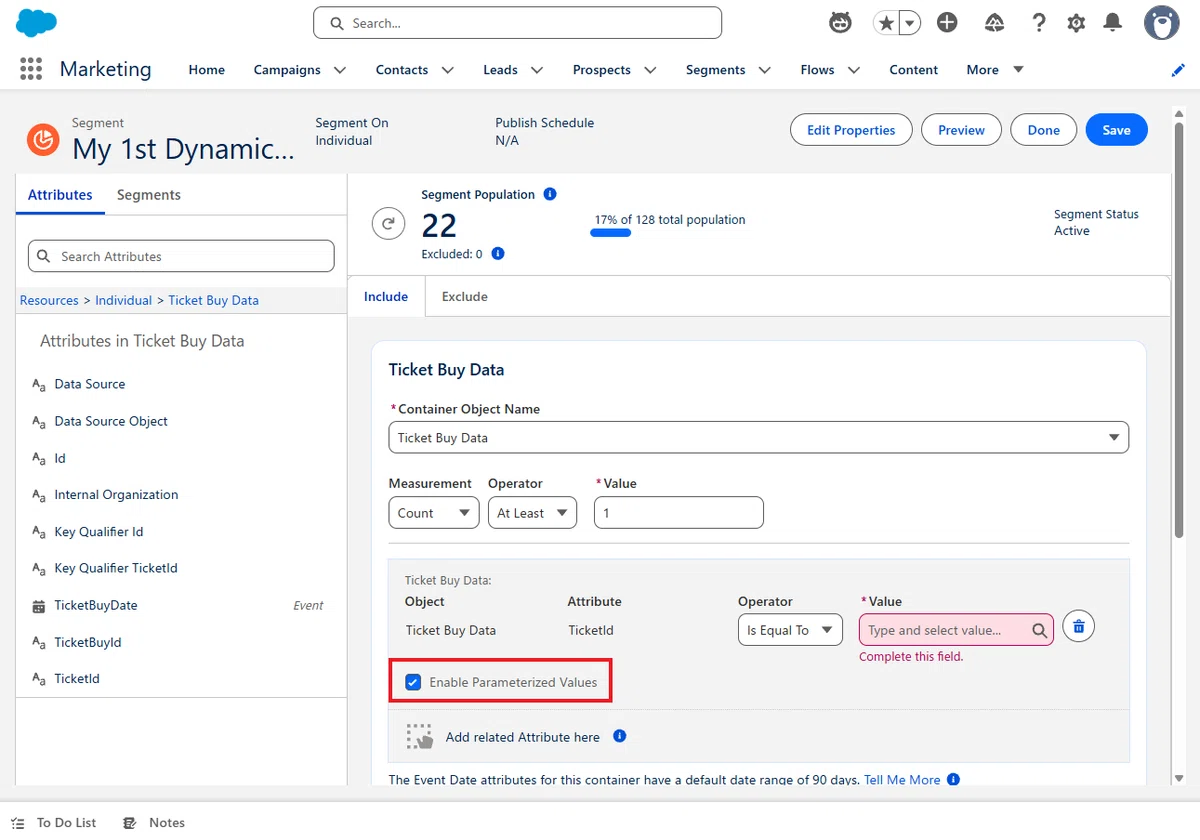
Task: Click the TicketBuyDate calendar event icon
Action: tap(39, 606)
